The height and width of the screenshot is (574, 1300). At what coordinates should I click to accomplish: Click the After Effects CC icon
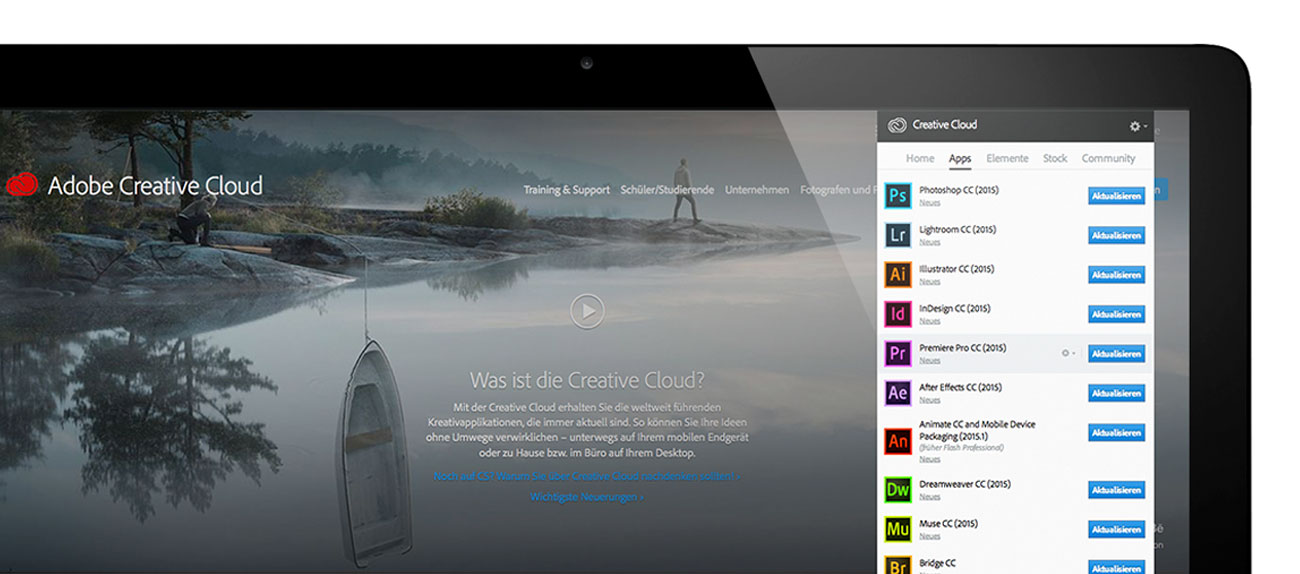[897, 392]
